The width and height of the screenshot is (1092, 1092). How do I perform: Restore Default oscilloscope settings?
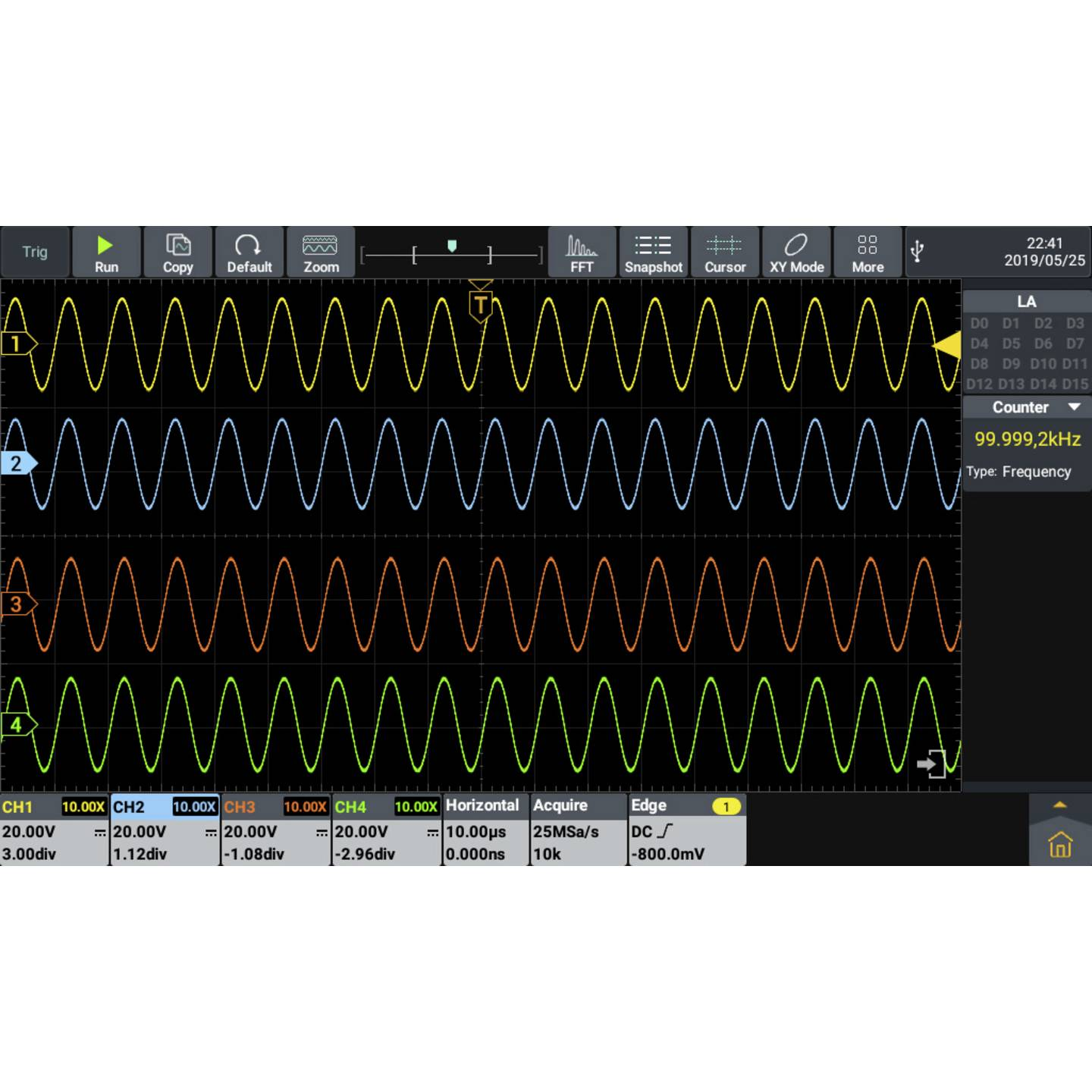click(249, 252)
